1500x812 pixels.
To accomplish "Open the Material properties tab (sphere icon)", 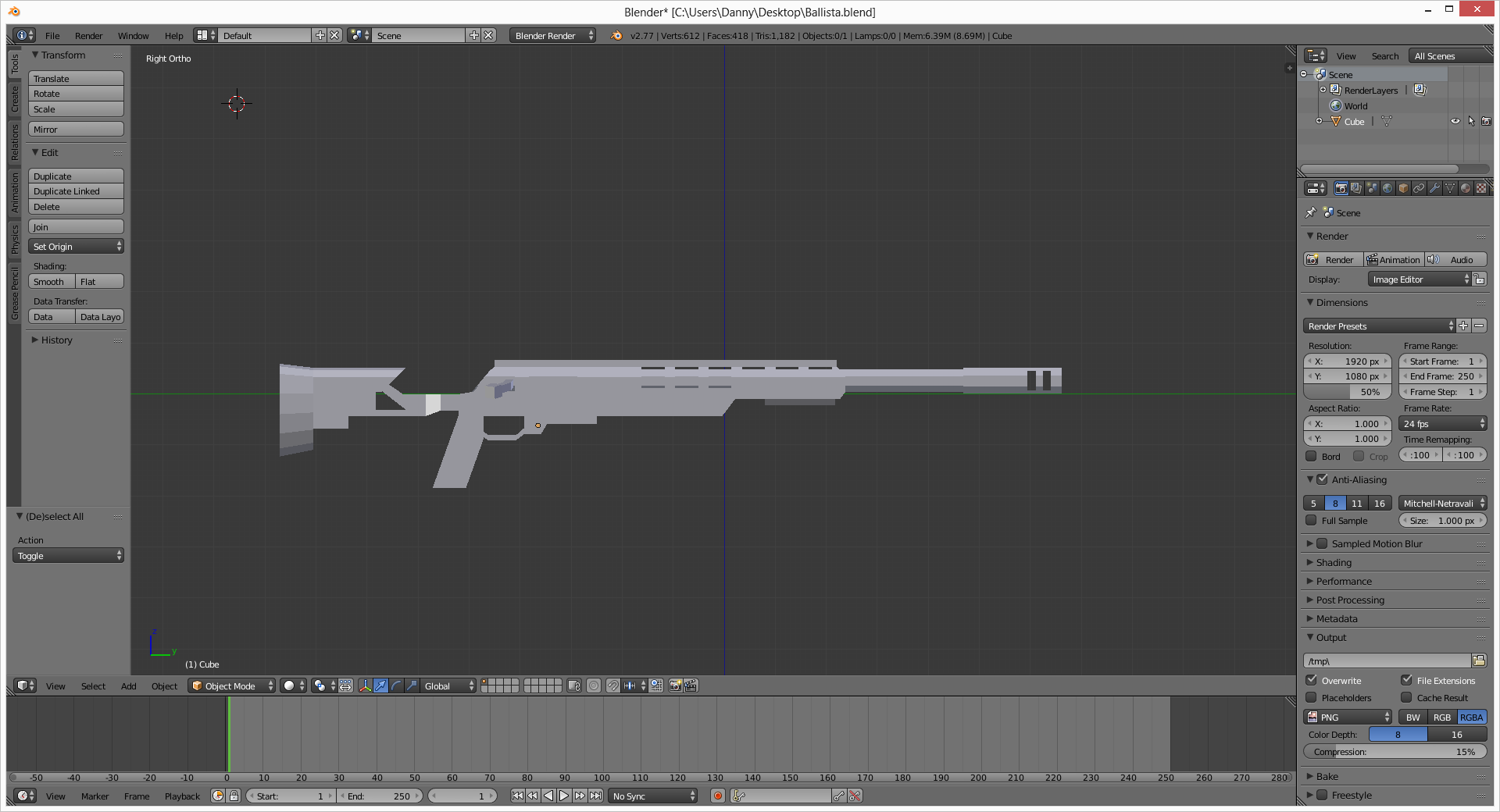I will click(x=1466, y=188).
